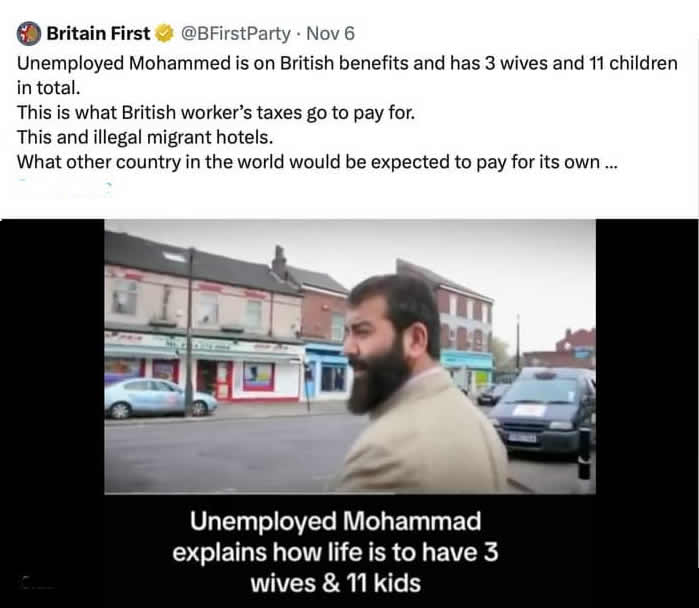Expand the truncated tweet via the ellipsis
This screenshot has height=608, width=699.
click(611, 162)
